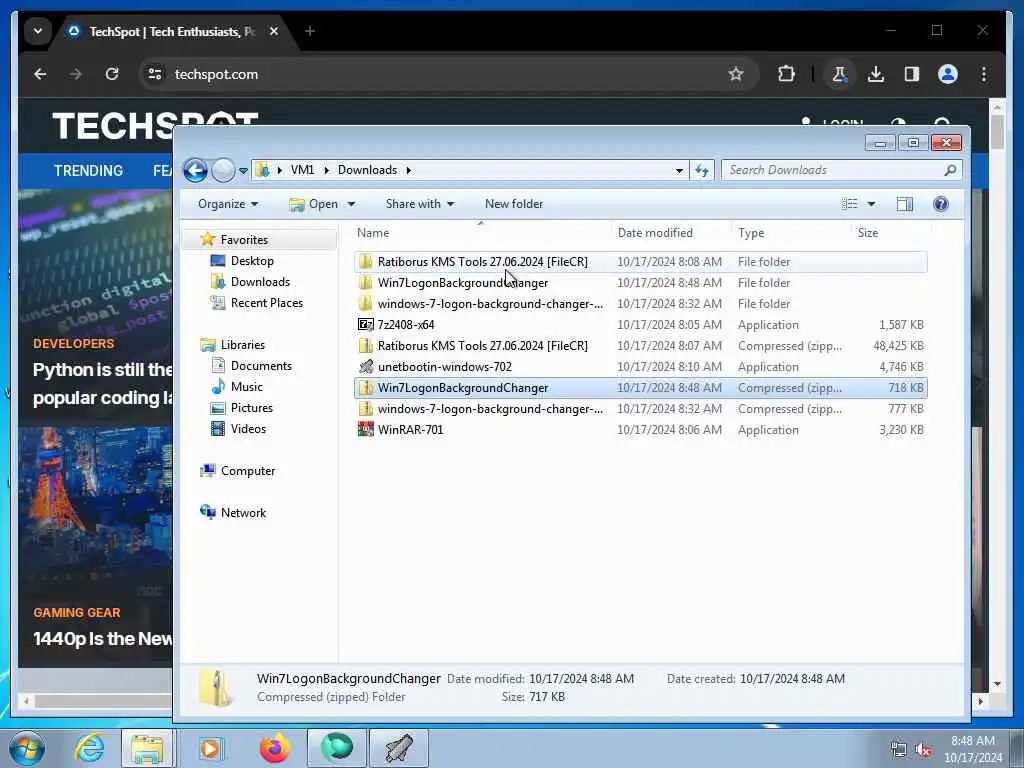
Task: Focus the Search Downloads field
Action: point(841,170)
